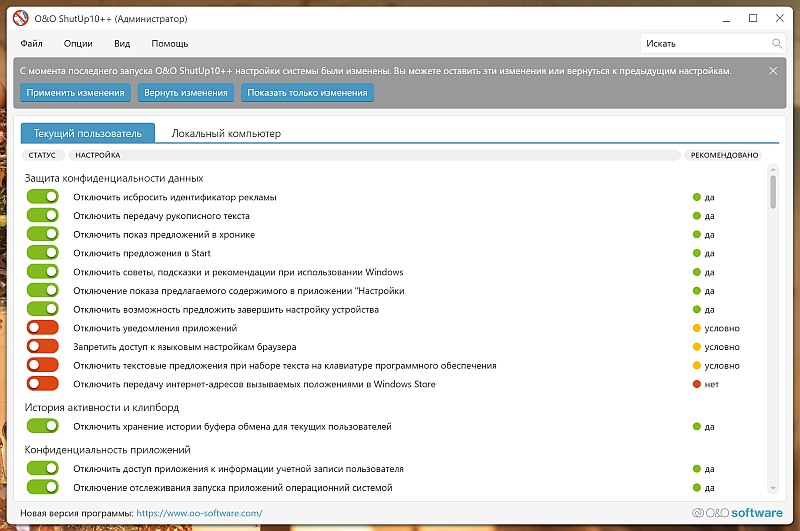Toggle off advertising ID reset setting
800x531 pixels.
pos(43,197)
